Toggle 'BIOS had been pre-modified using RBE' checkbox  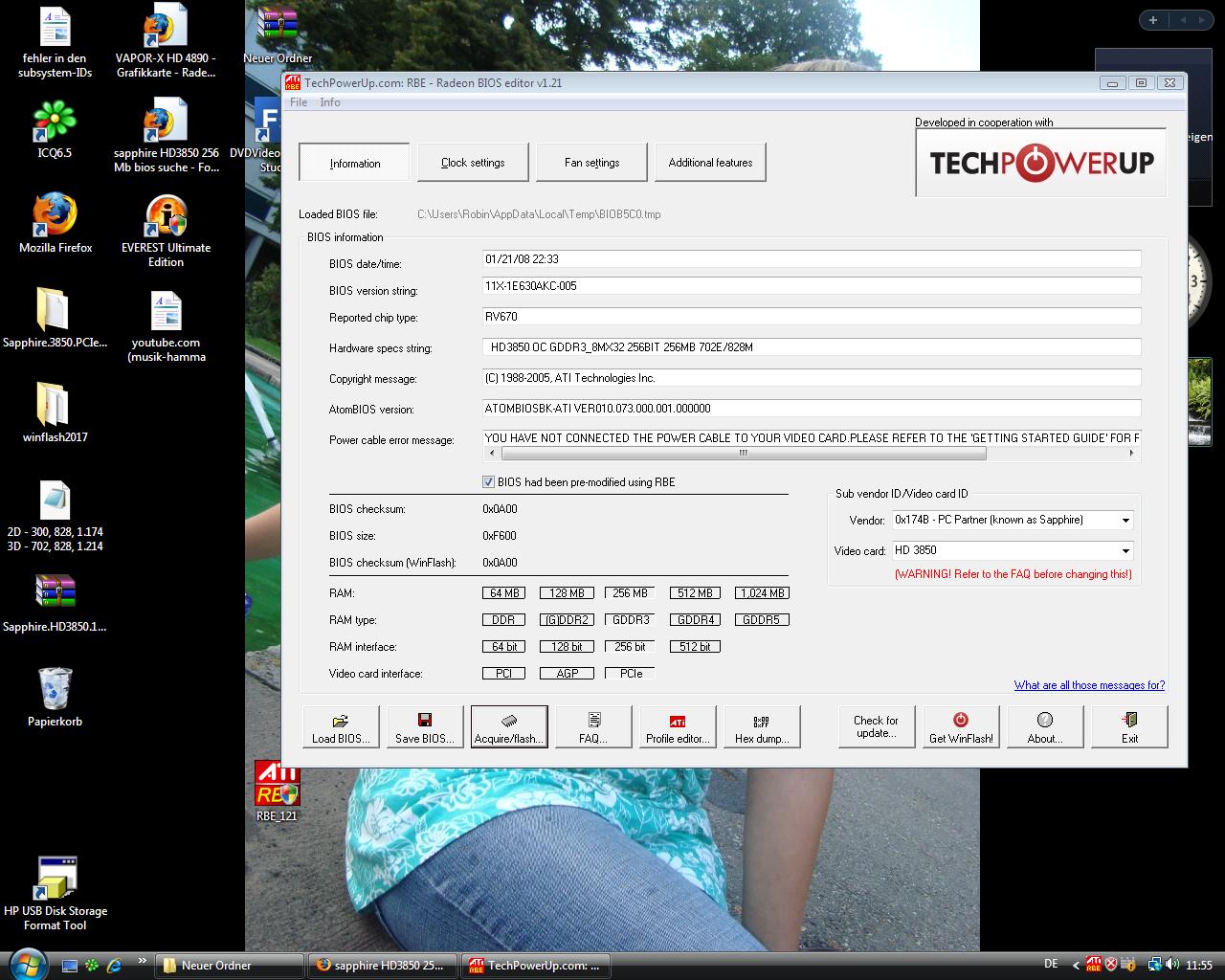point(489,482)
